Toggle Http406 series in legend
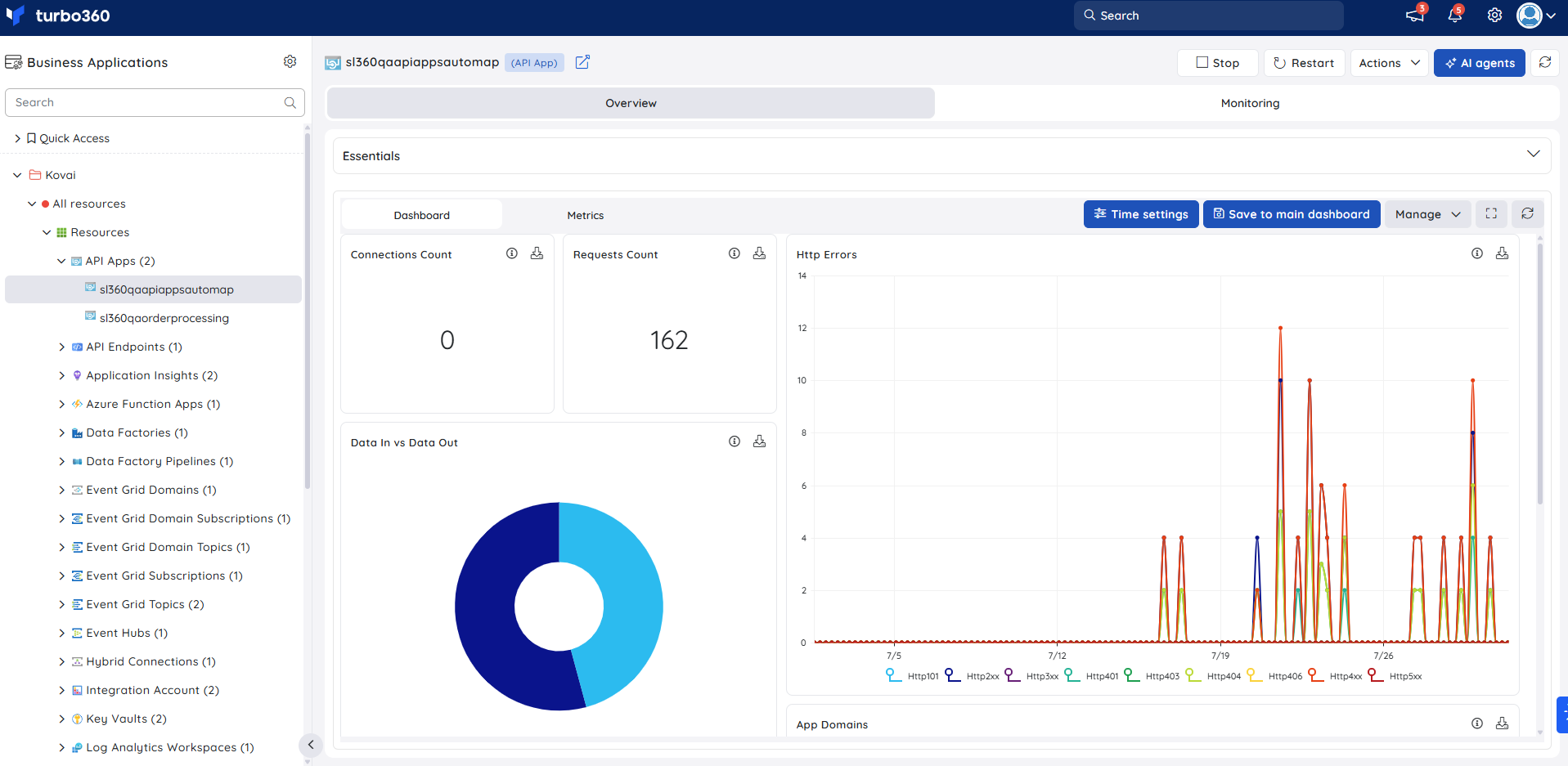The image size is (1568, 766). coord(1274,675)
